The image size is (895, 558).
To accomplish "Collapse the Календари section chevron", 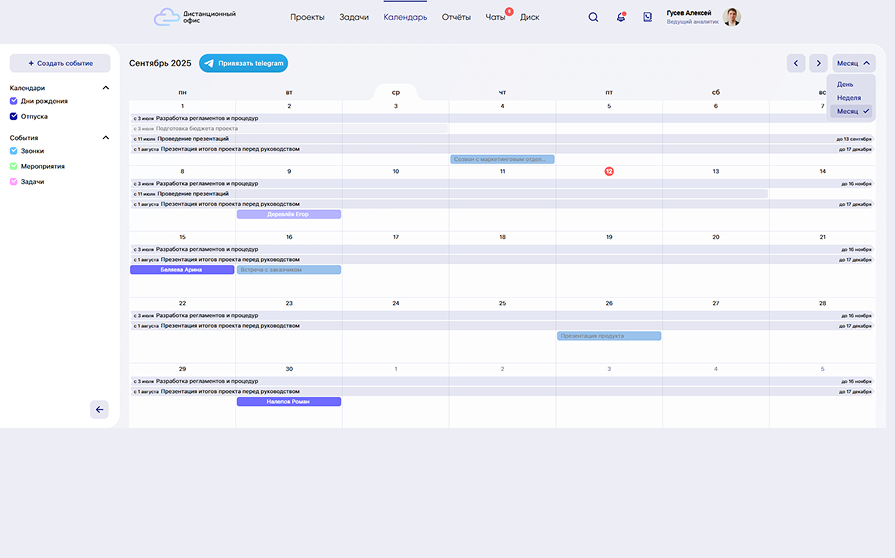I will 106,88.
